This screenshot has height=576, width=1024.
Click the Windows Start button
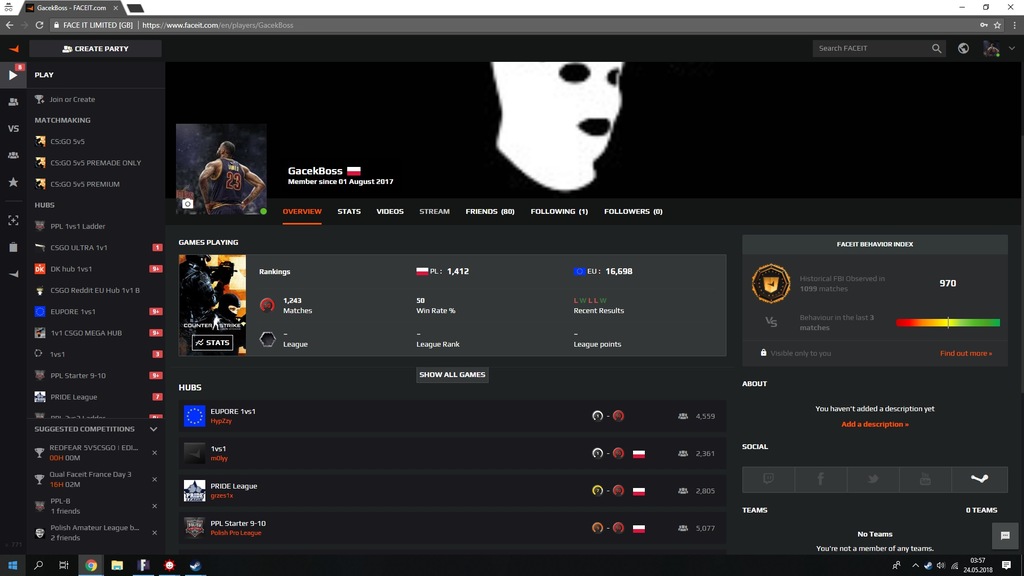pos(12,565)
